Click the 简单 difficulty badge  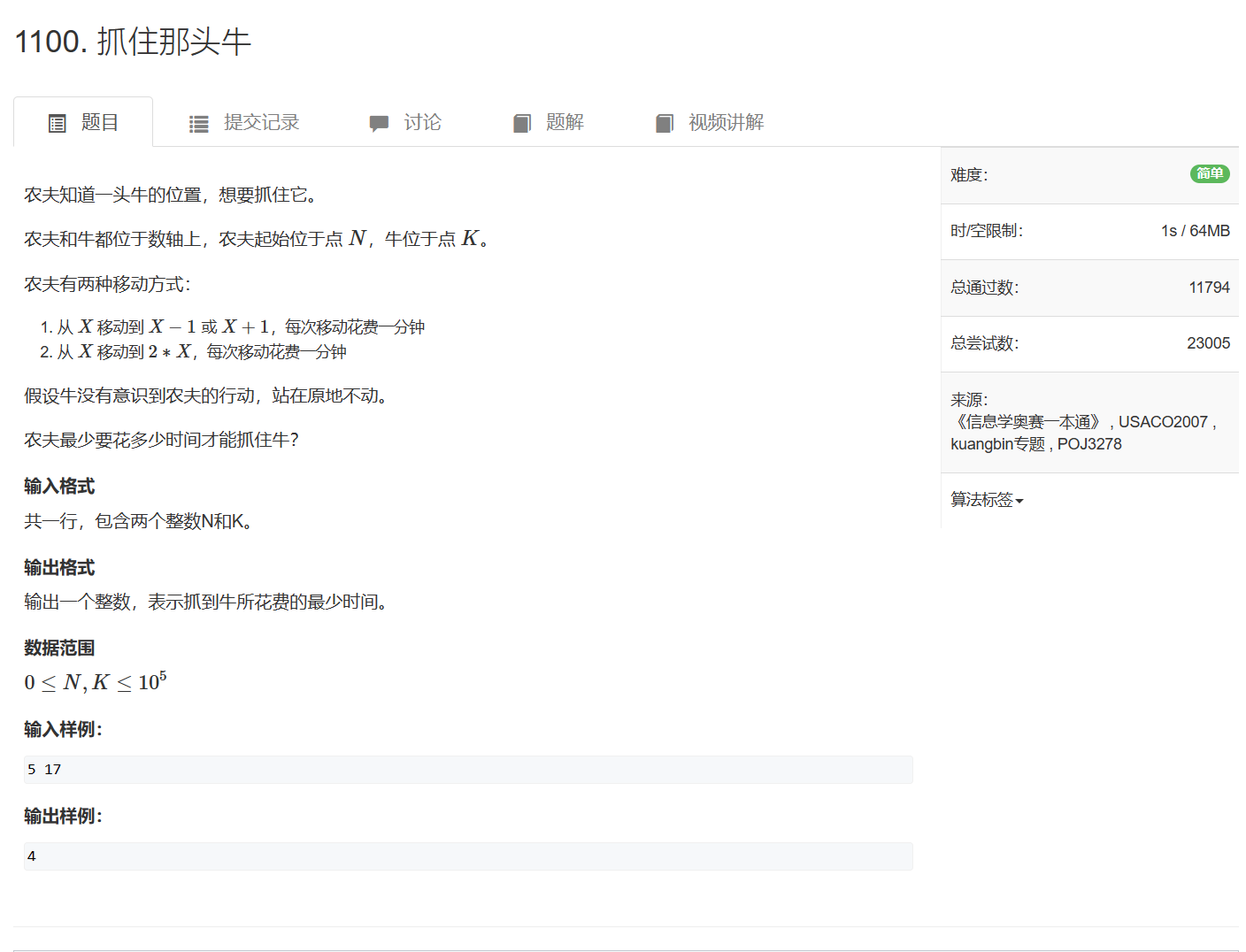point(1210,173)
